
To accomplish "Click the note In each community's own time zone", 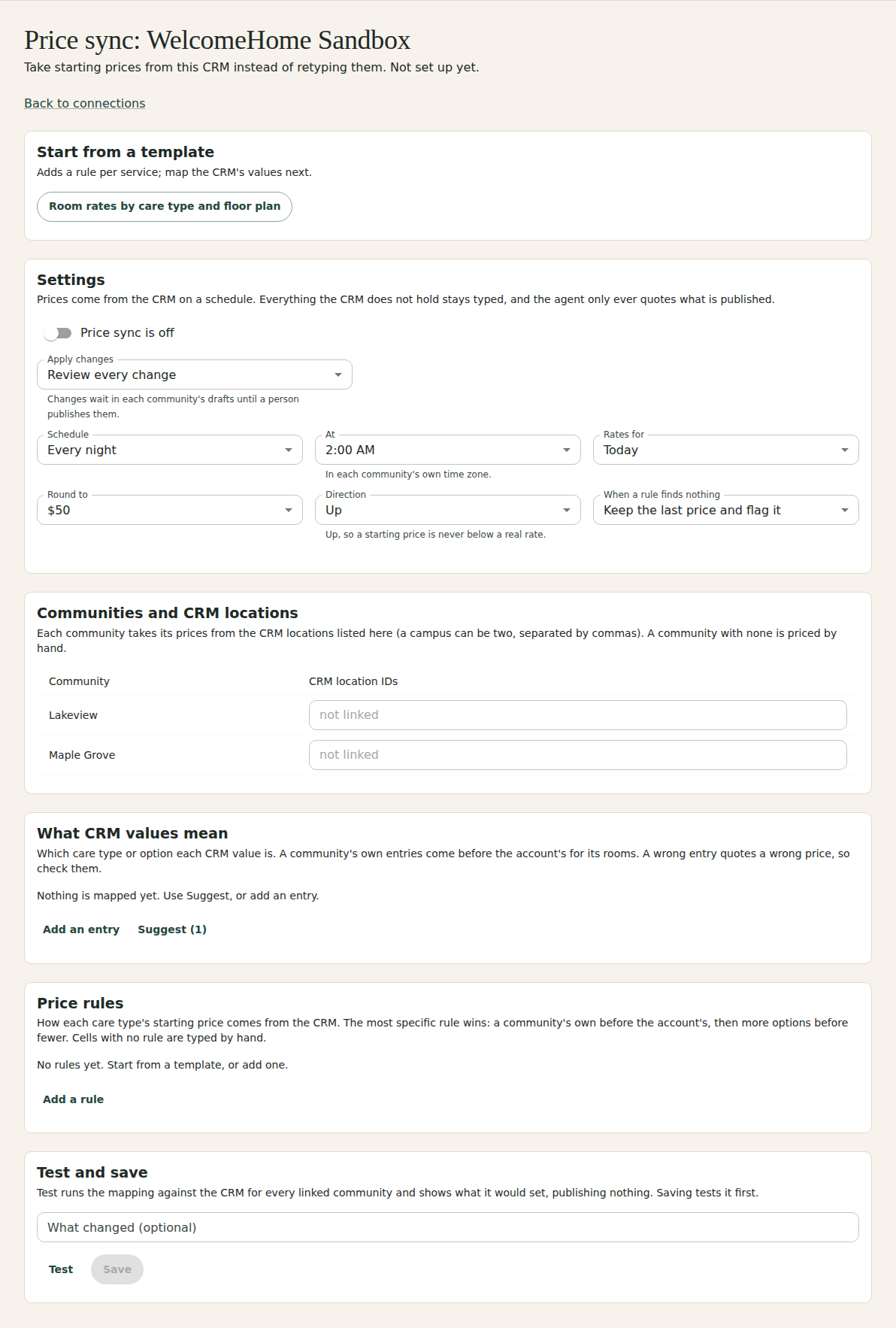I will click(x=408, y=475).
